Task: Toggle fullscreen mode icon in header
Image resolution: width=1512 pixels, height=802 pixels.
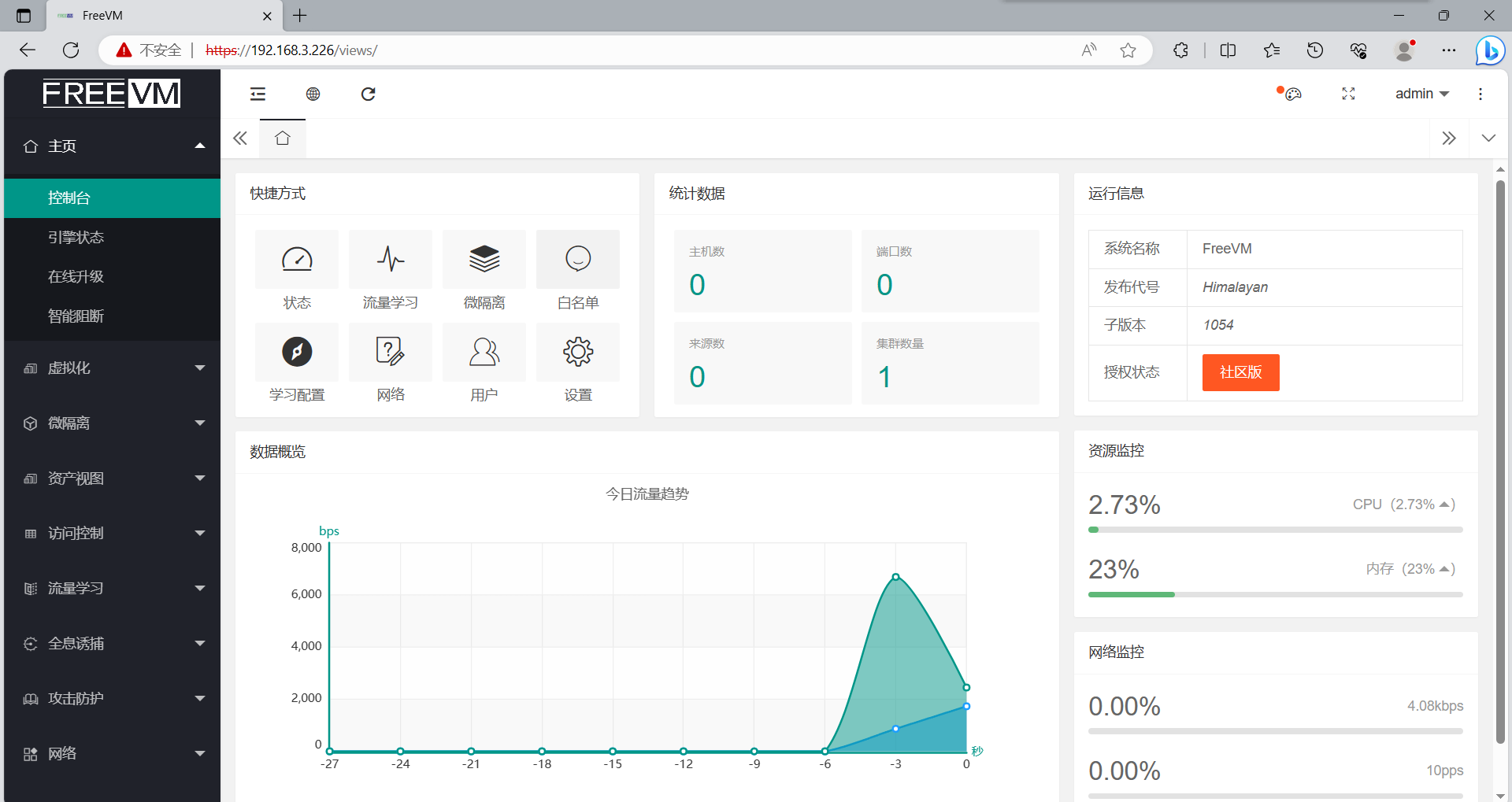Action: click(x=1348, y=94)
